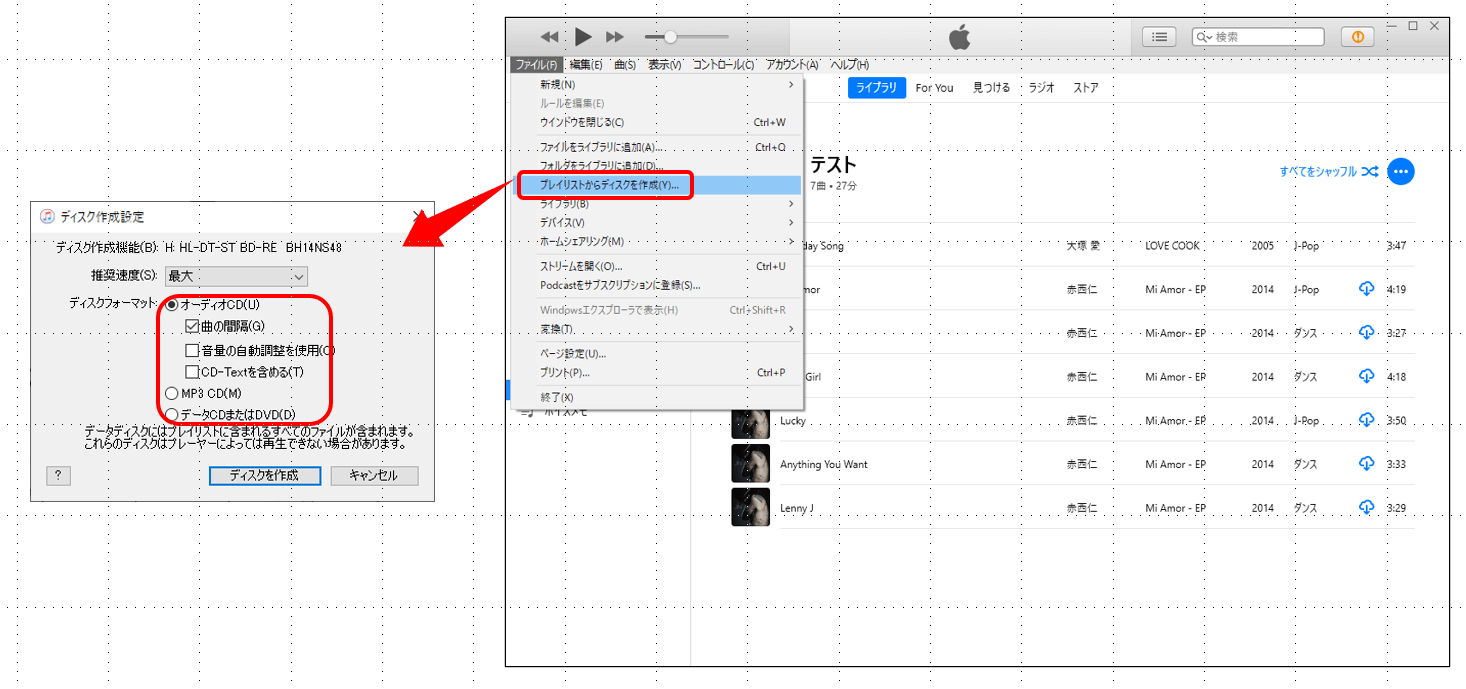Image resolution: width=1466 pixels, height=689 pixels.
Task: Click the cloud download icon on the 4:18 row
Action: tap(1366, 376)
